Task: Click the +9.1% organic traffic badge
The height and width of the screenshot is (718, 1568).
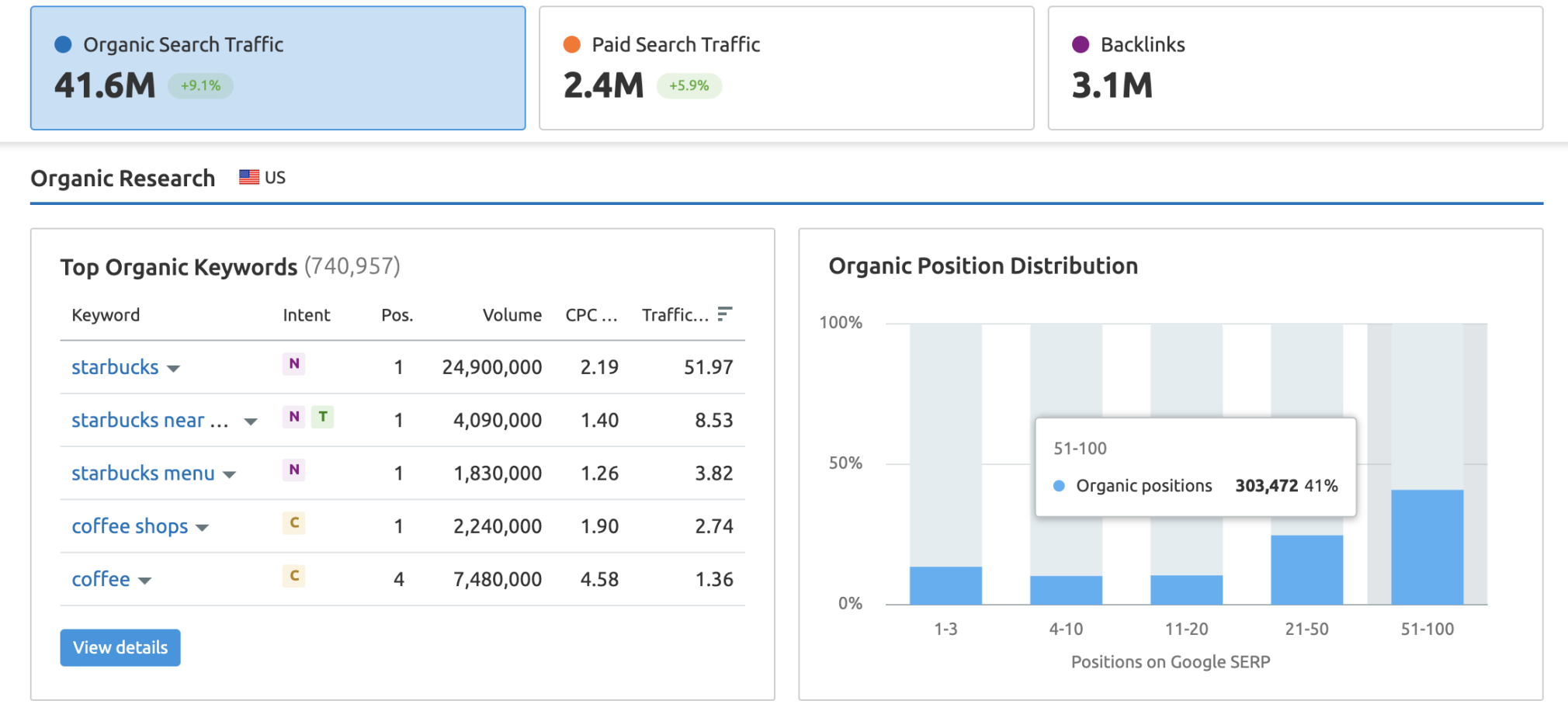Action: [200, 85]
